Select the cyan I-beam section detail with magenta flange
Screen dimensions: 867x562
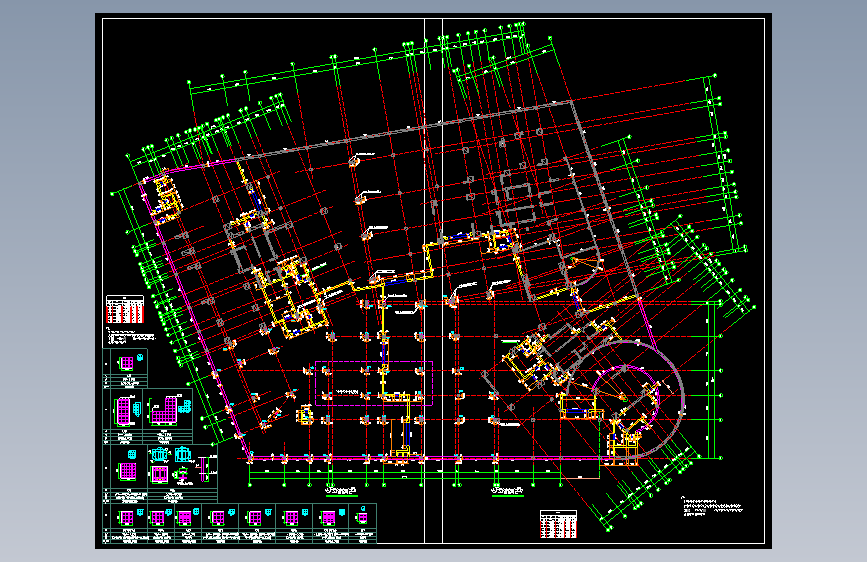pos(181,475)
